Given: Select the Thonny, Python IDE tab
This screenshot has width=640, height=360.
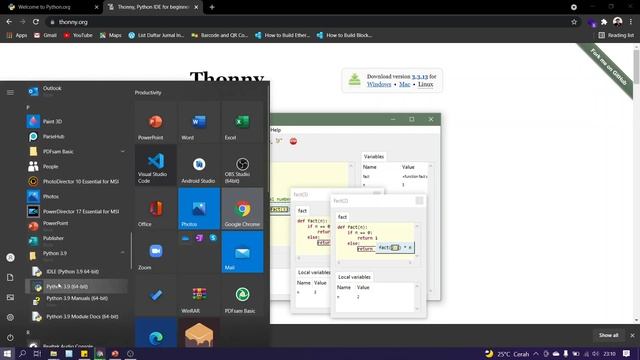Looking at the screenshot, I should click(x=153, y=7).
